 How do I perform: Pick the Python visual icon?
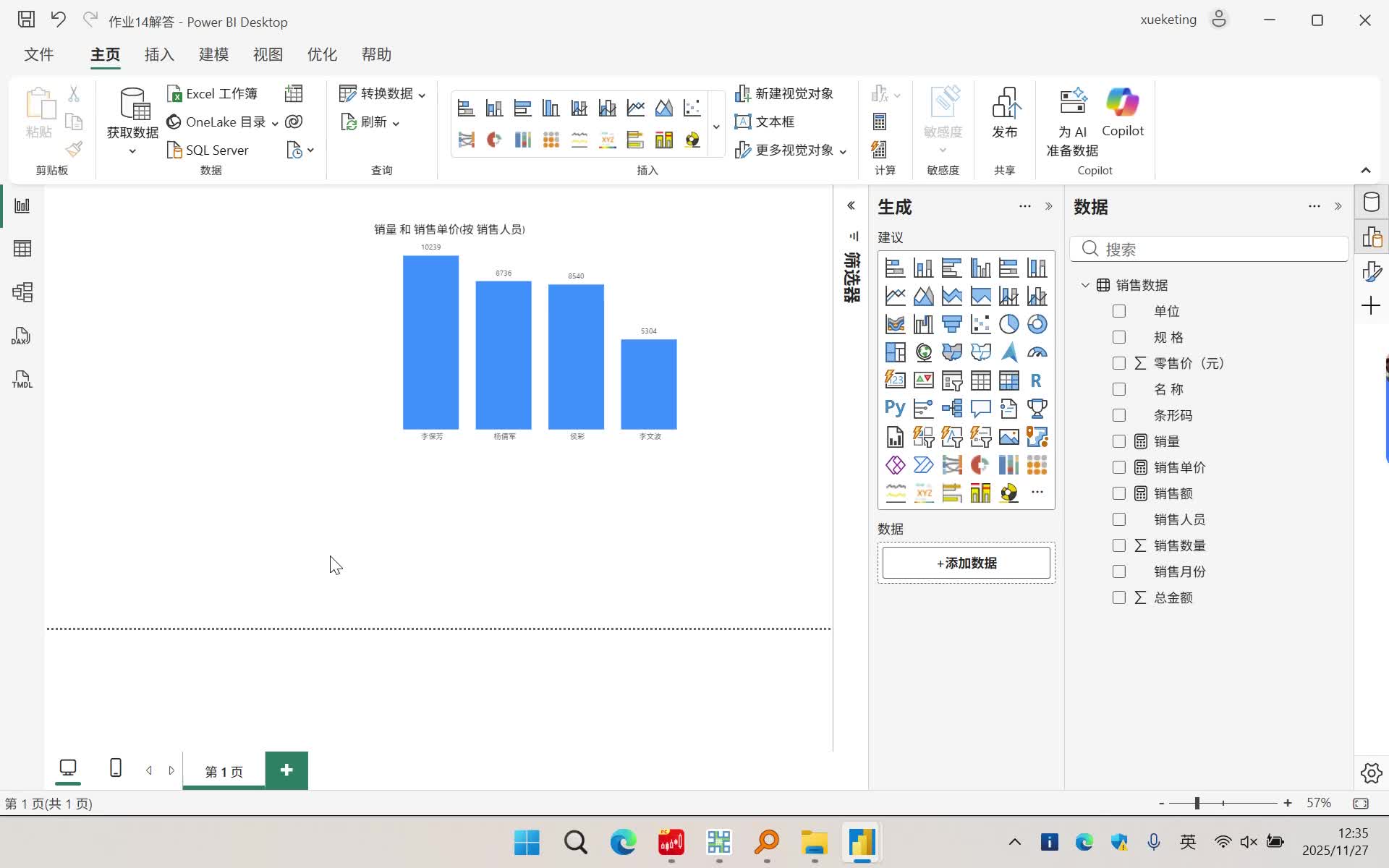pyautogui.click(x=895, y=408)
